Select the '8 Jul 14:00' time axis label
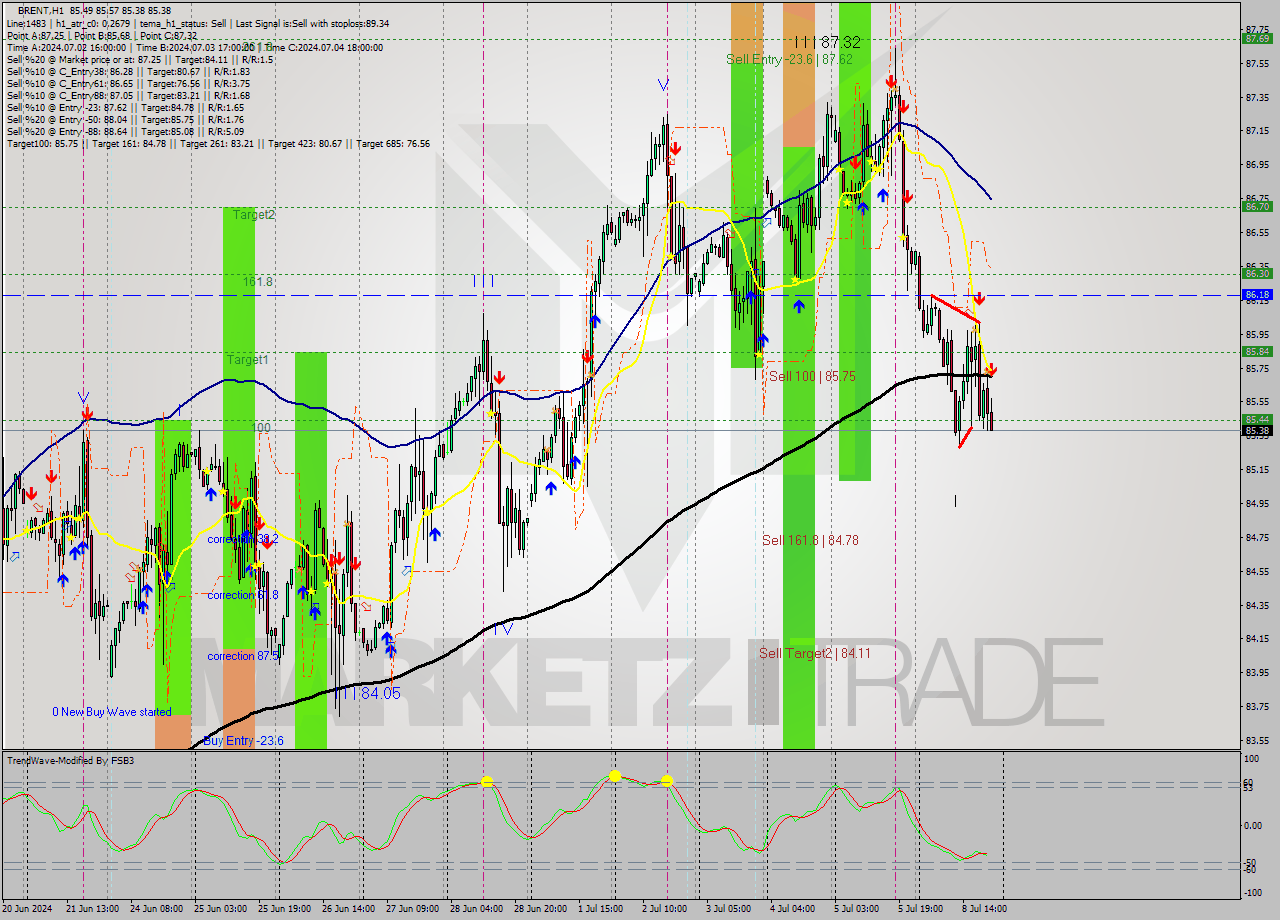The image size is (1280, 920). pos(986,909)
